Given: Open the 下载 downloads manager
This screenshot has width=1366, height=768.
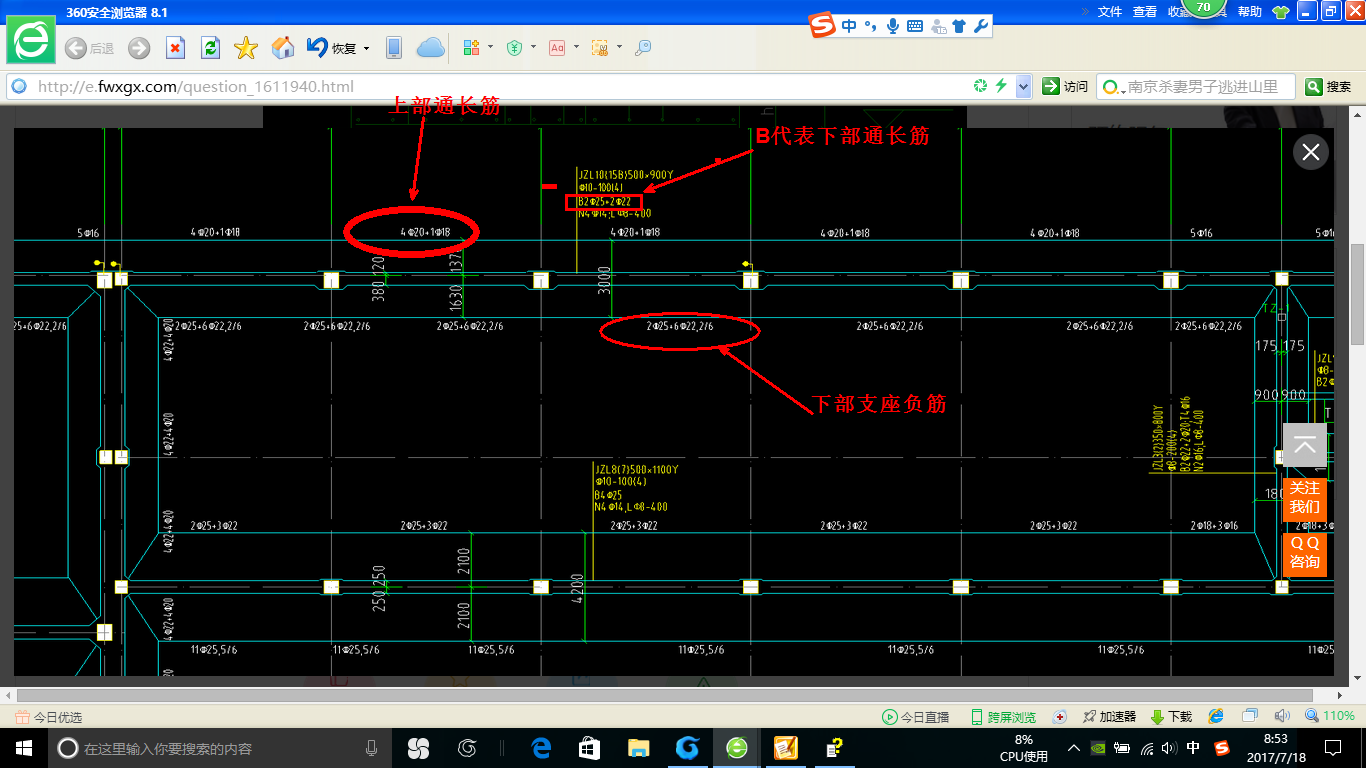Looking at the screenshot, I should pyautogui.click(x=1171, y=717).
